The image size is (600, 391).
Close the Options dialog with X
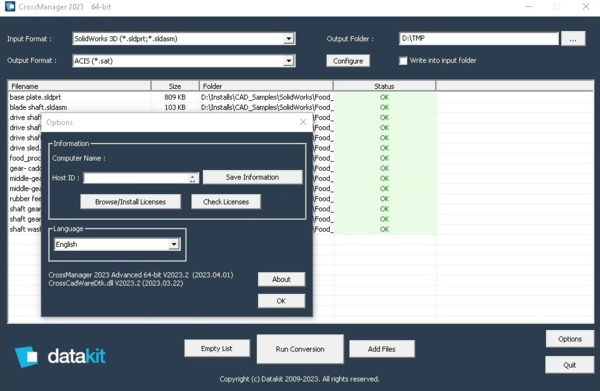pyautogui.click(x=303, y=122)
